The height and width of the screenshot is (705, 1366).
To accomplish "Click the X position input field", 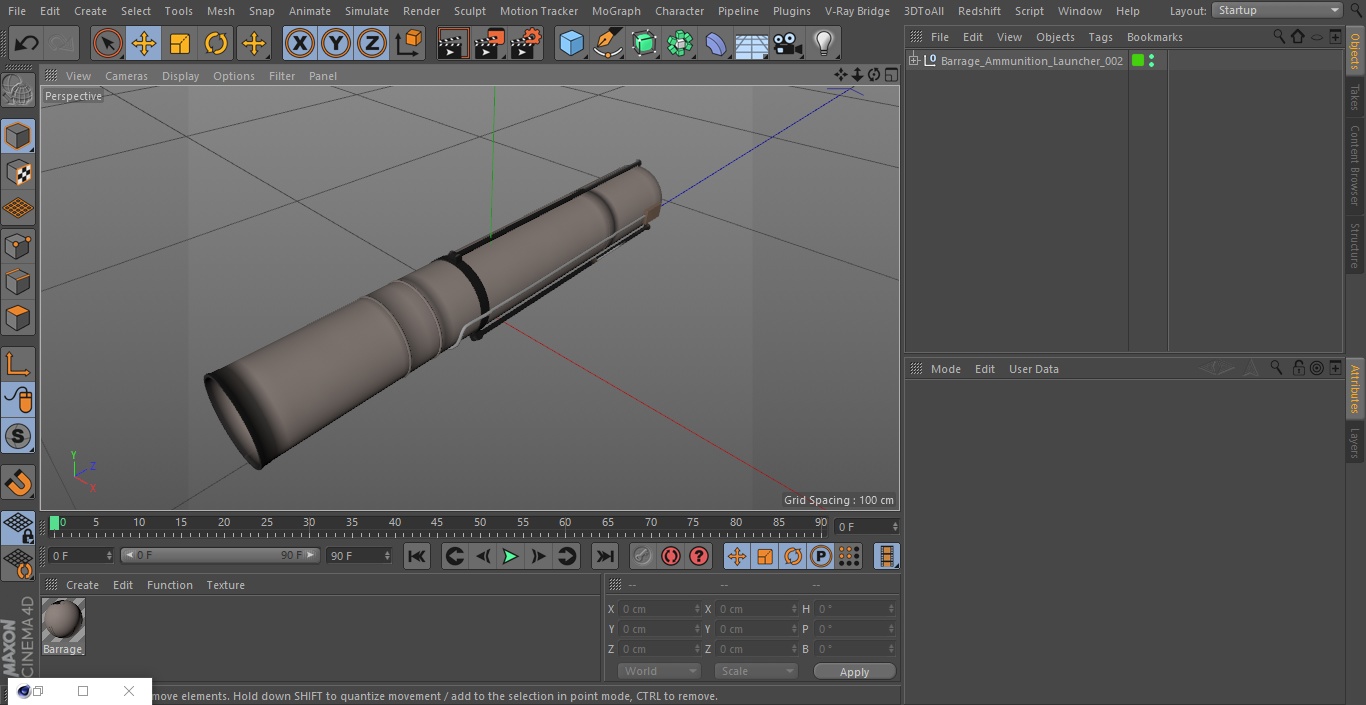I will [x=658, y=609].
